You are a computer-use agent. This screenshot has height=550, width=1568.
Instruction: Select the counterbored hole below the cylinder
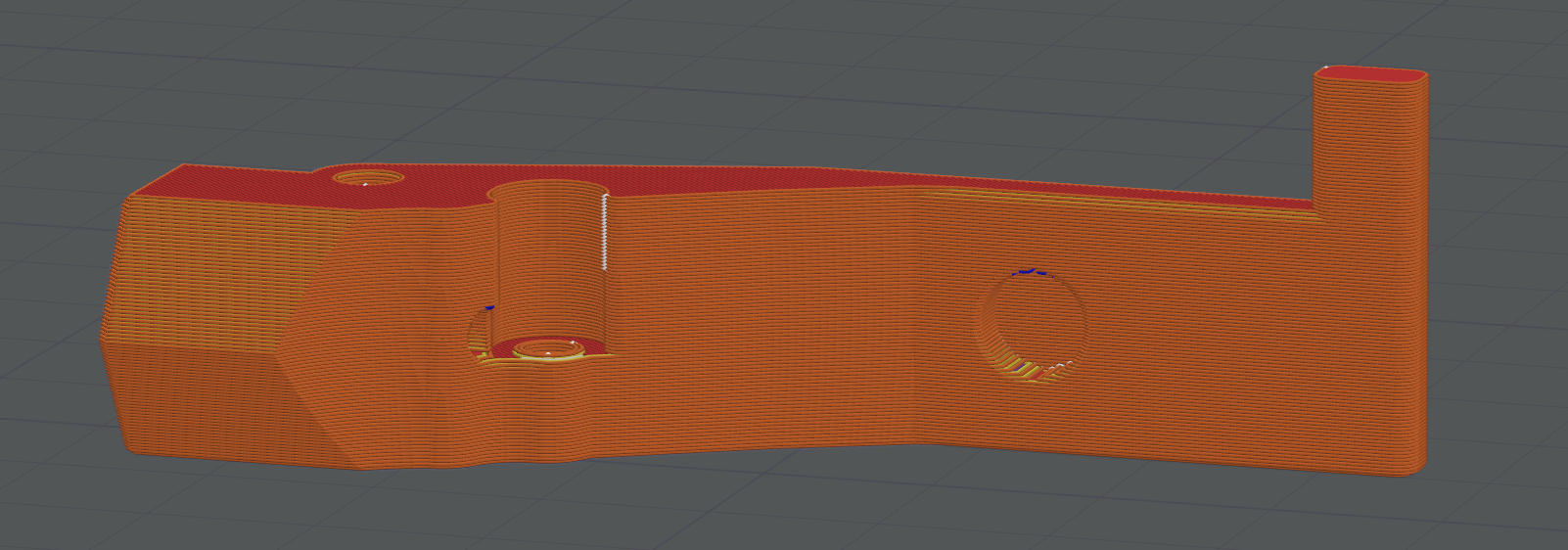coord(548,347)
